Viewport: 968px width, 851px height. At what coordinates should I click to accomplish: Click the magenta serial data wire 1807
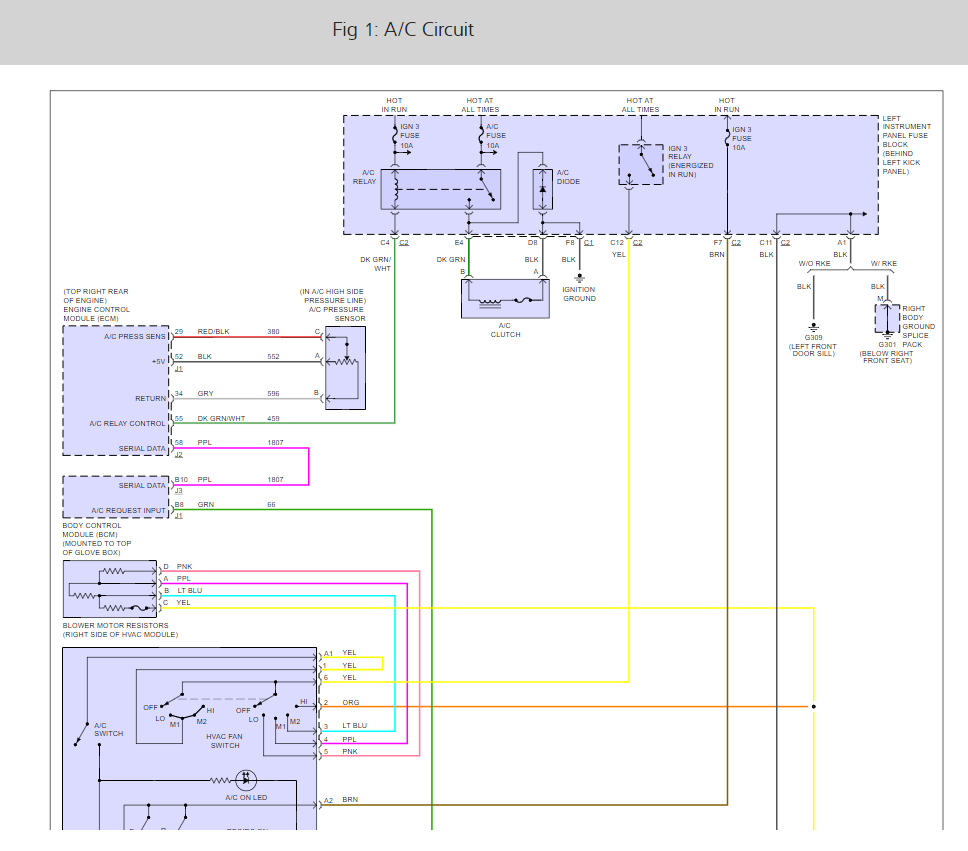(308, 467)
